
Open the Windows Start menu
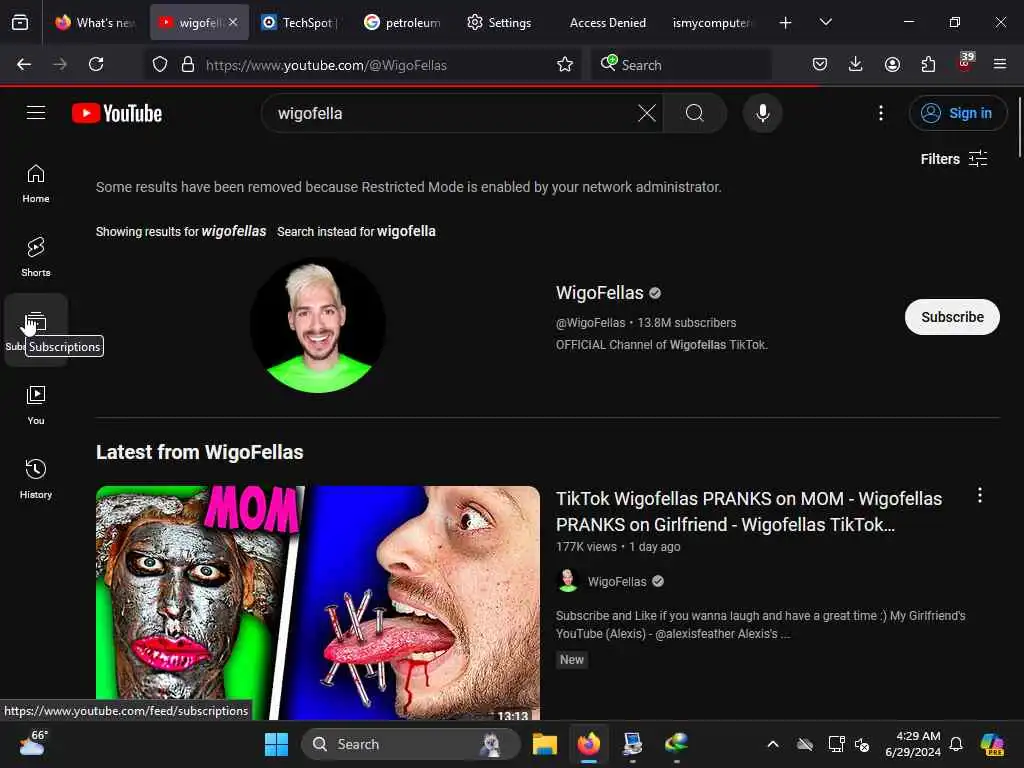pos(276,744)
